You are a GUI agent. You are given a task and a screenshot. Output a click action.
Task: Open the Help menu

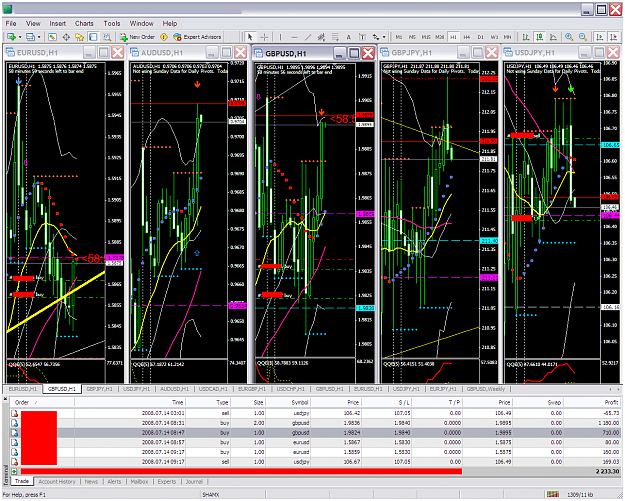(x=169, y=24)
